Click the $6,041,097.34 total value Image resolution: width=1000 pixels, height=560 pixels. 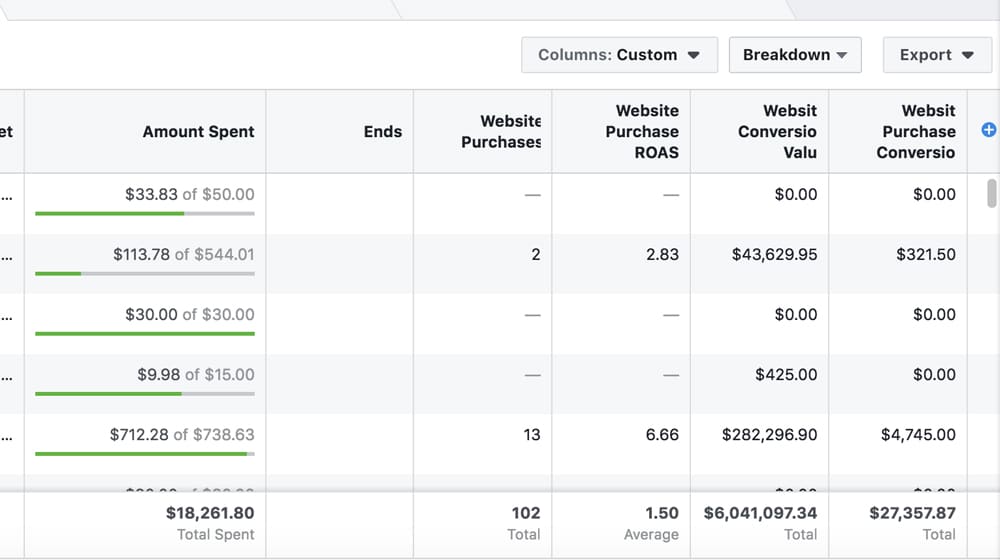click(x=760, y=513)
